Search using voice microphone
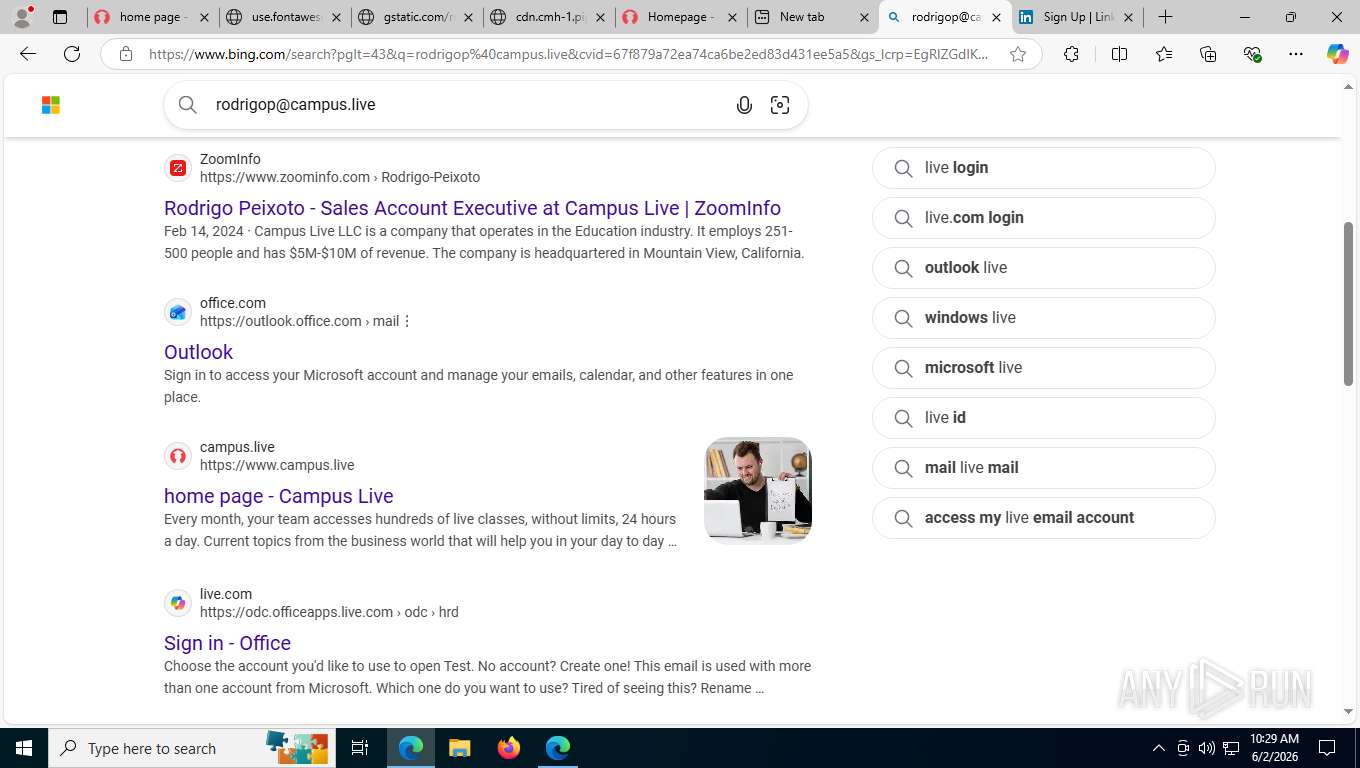 pyautogui.click(x=744, y=105)
